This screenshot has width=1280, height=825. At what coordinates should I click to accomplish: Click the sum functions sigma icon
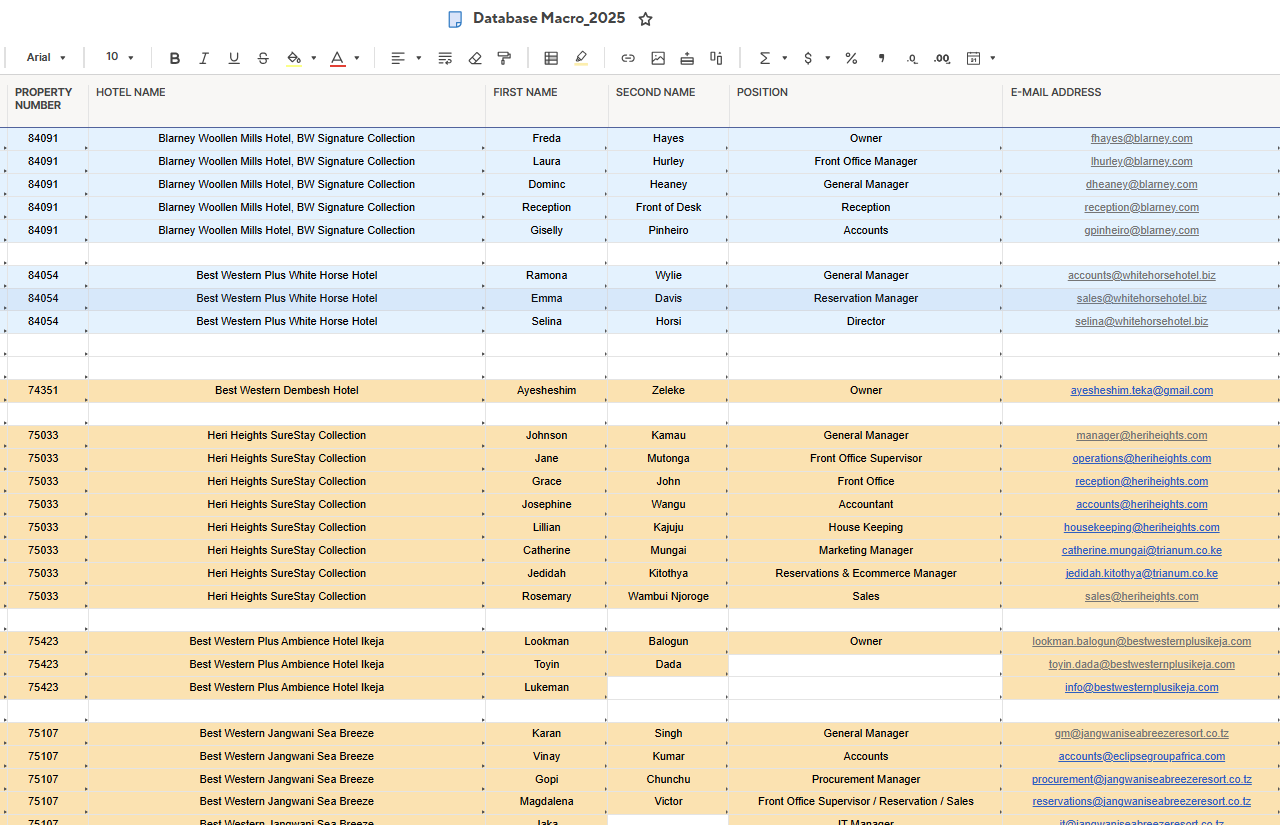(x=765, y=58)
